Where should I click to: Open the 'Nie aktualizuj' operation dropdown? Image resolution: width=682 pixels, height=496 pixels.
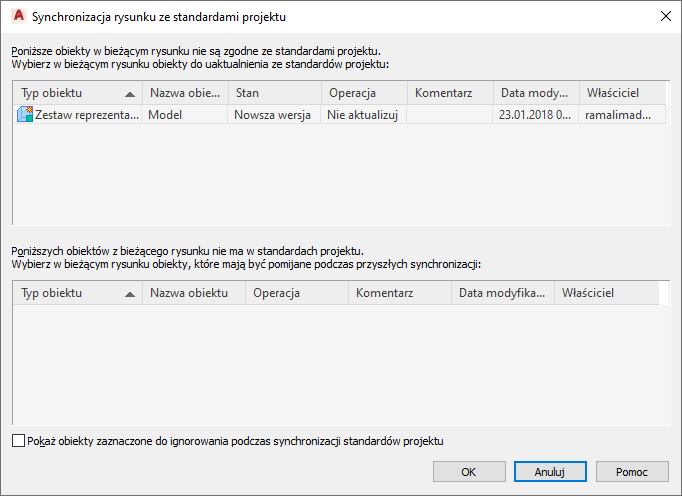point(364,115)
